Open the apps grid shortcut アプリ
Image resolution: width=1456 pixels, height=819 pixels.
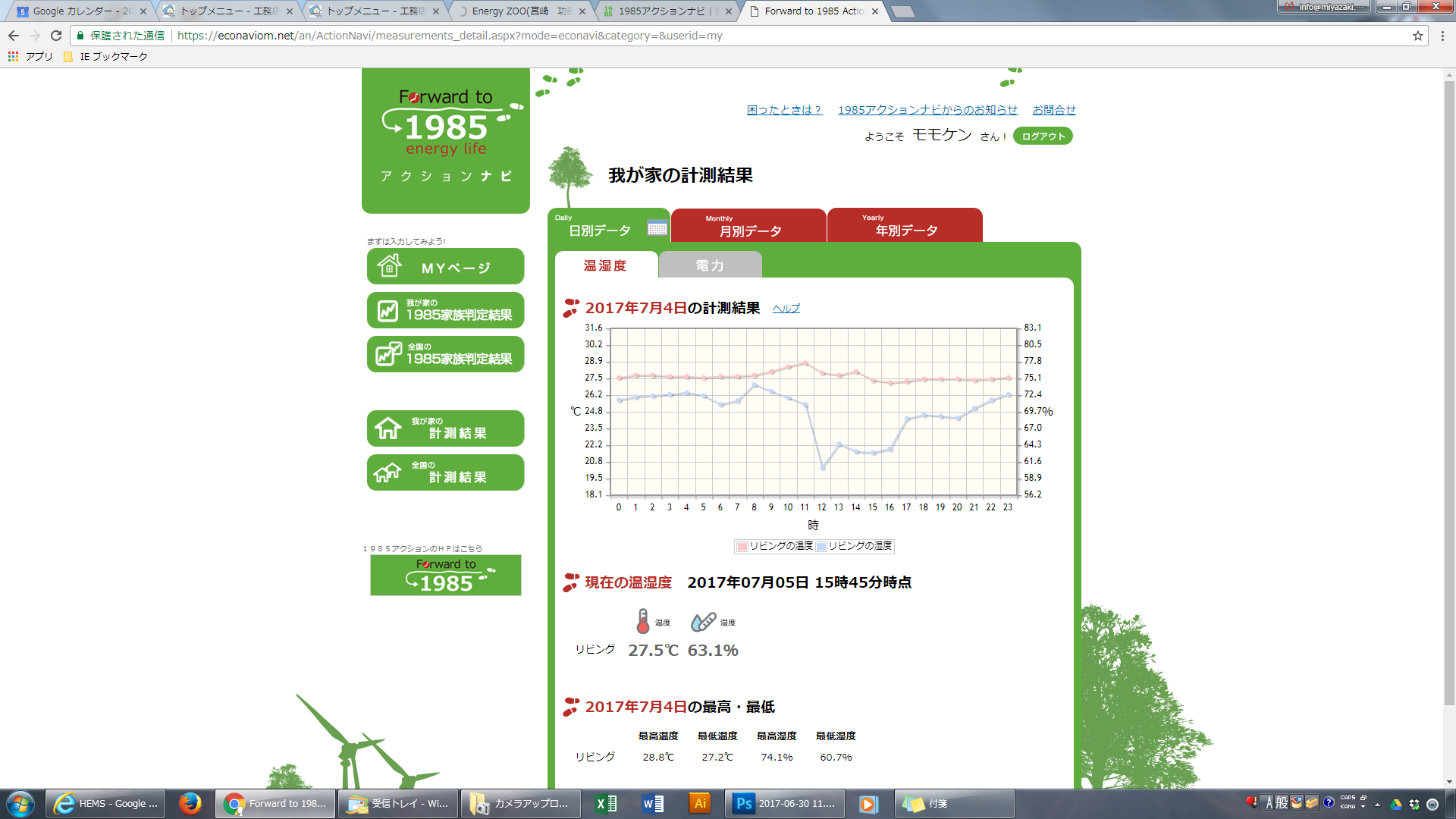click(x=30, y=56)
